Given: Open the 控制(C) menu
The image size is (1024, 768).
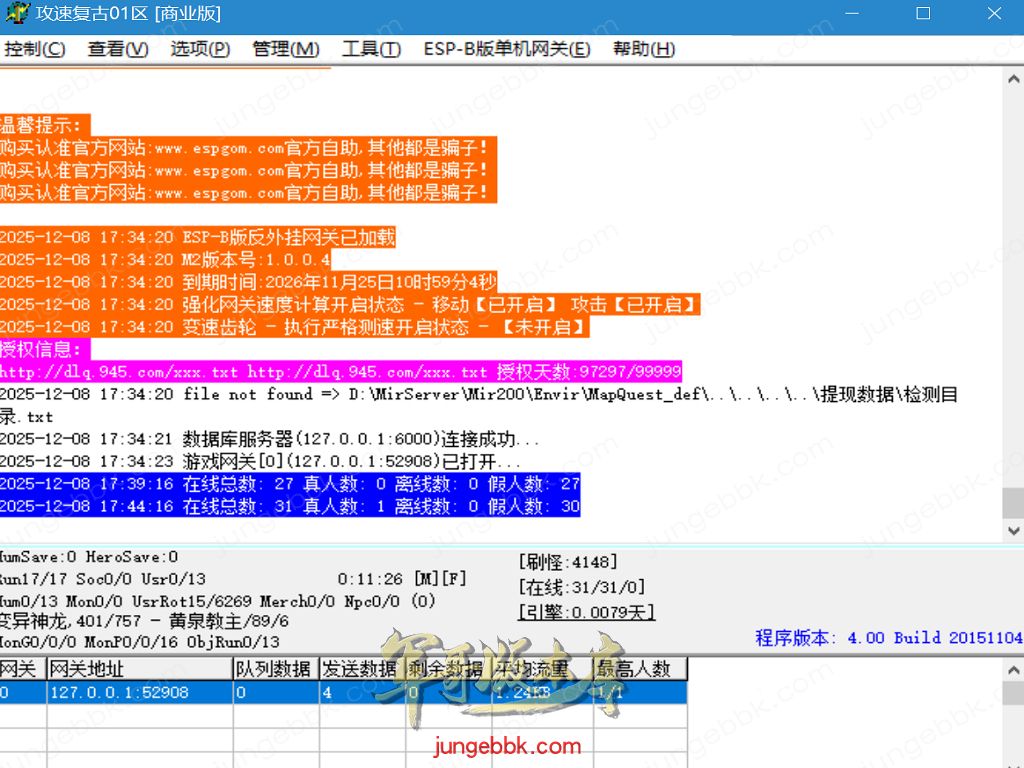Looking at the screenshot, I should (x=34, y=49).
